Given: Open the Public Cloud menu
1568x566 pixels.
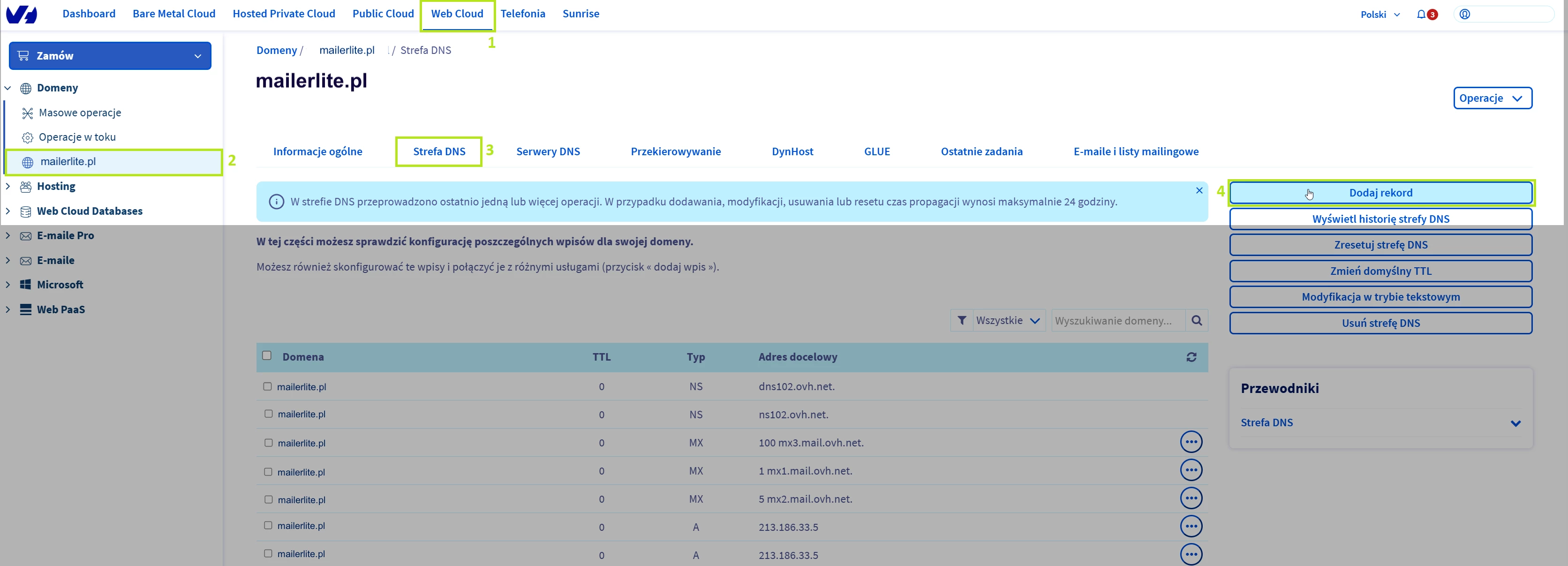Looking at the screenshot, I should 383,14.
